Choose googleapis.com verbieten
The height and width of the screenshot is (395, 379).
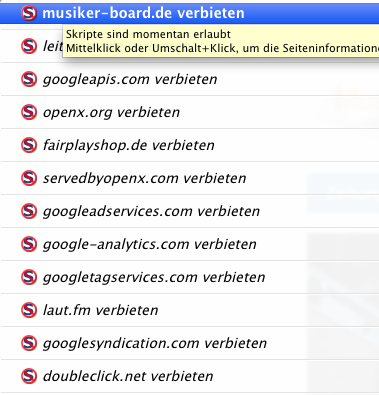[189, 79]
